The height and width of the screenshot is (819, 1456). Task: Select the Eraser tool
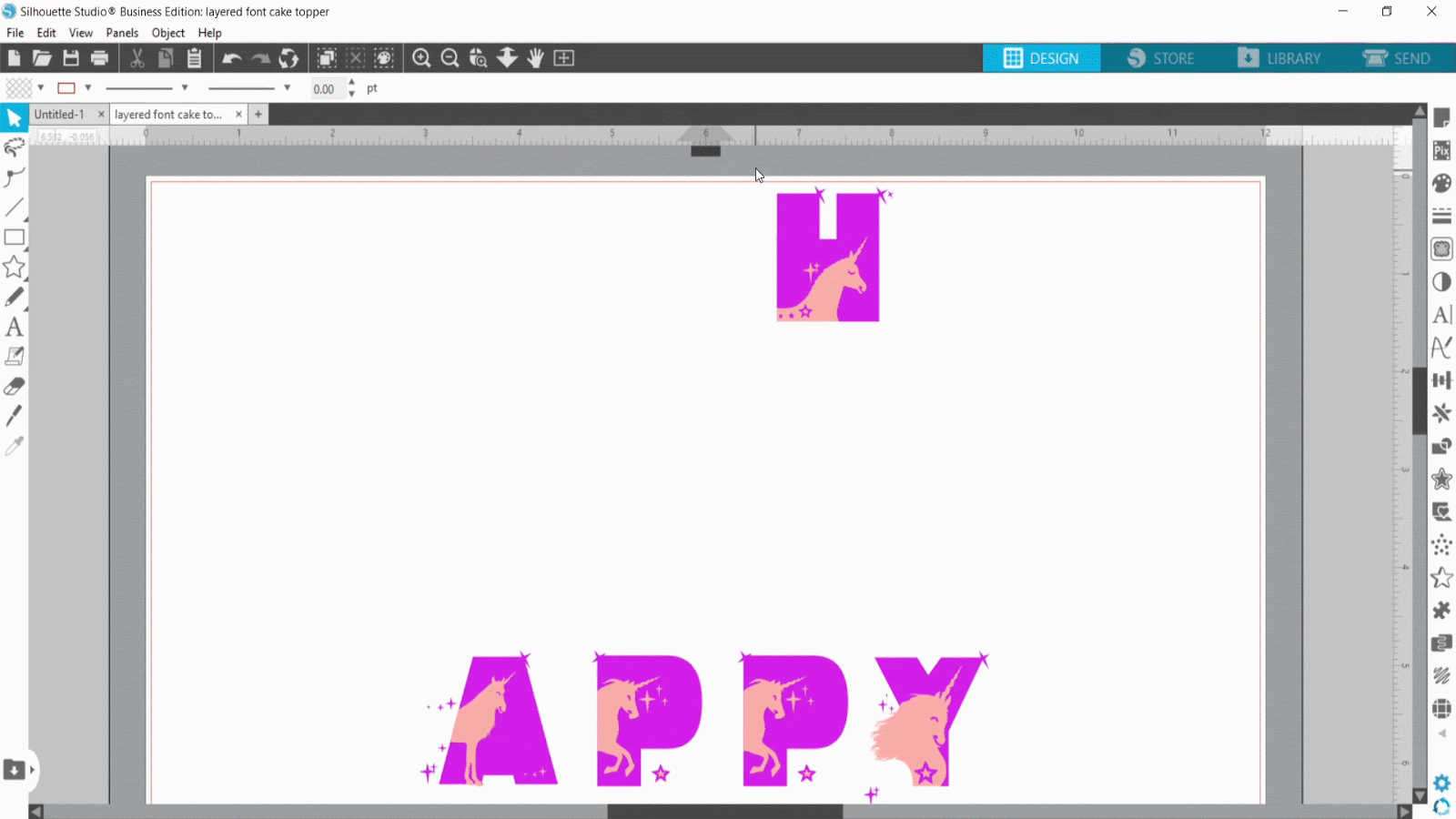click(x=15, y=386)
